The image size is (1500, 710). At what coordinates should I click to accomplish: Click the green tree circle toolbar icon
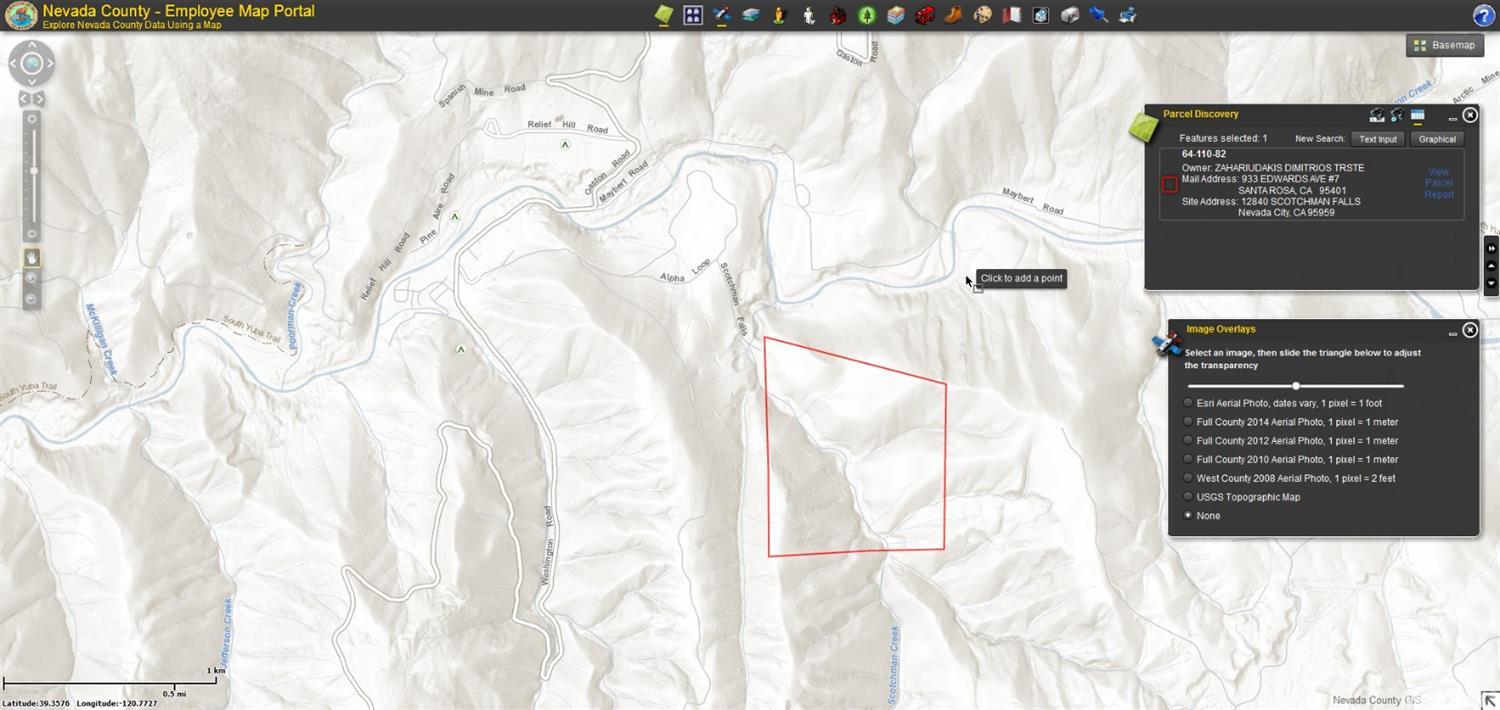[867, 15]
